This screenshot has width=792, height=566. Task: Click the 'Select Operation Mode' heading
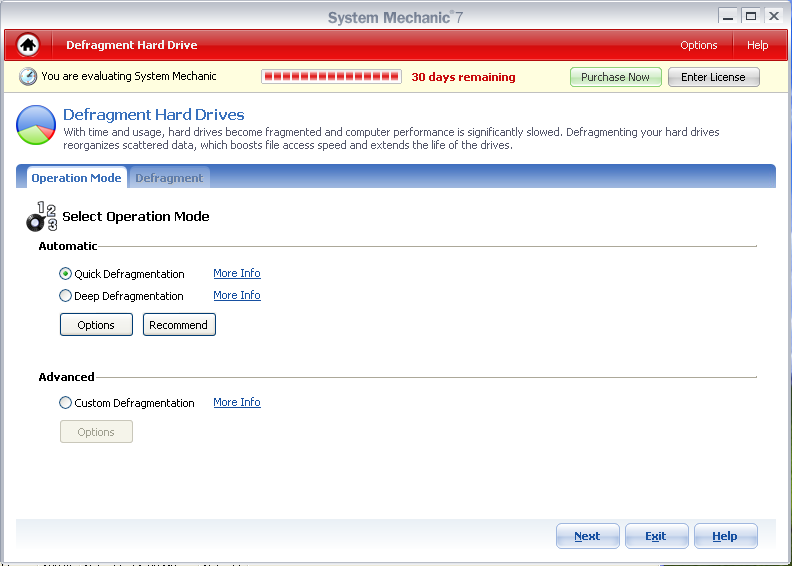[x=136, y=217]
